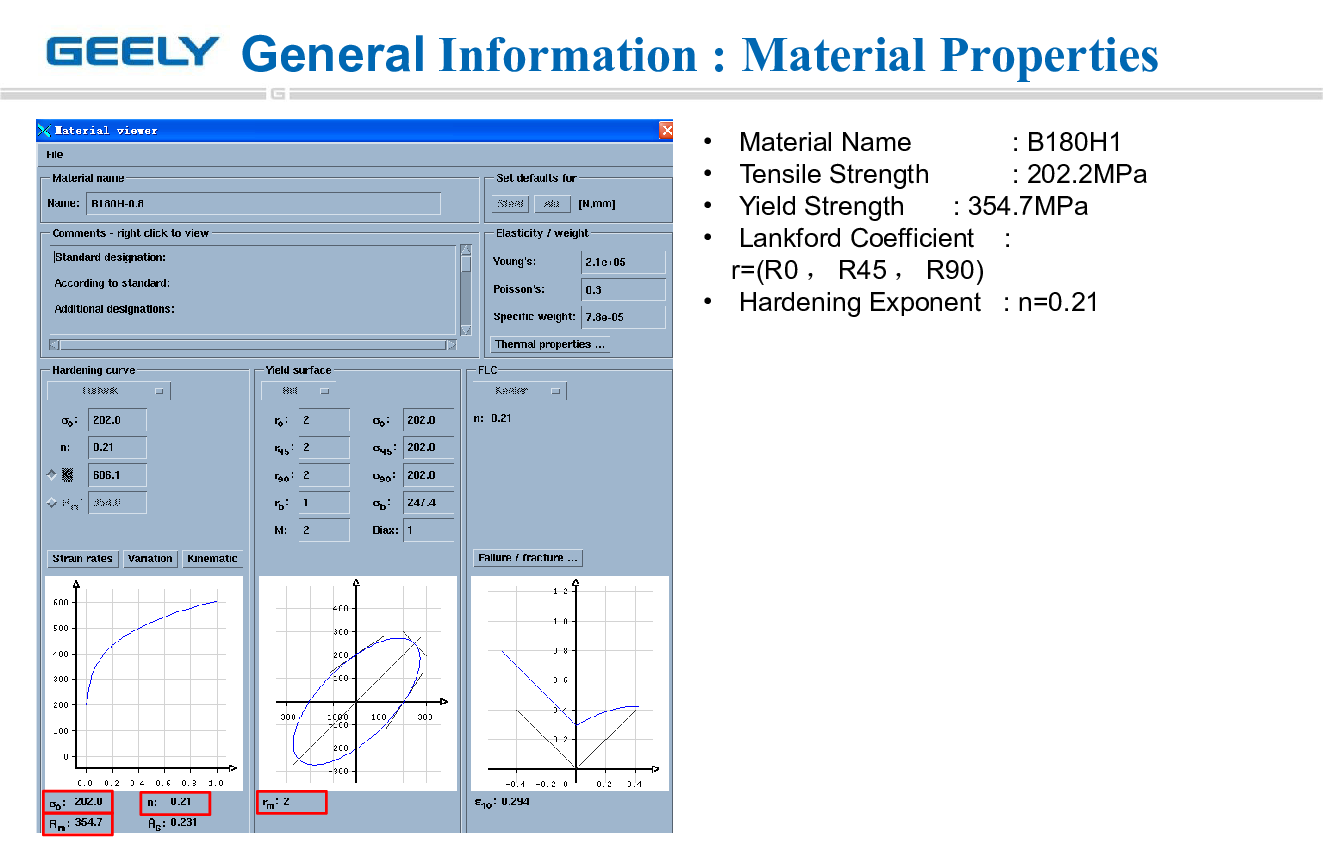
Task: Set defaults for Alu
Action: pos(551,204)
